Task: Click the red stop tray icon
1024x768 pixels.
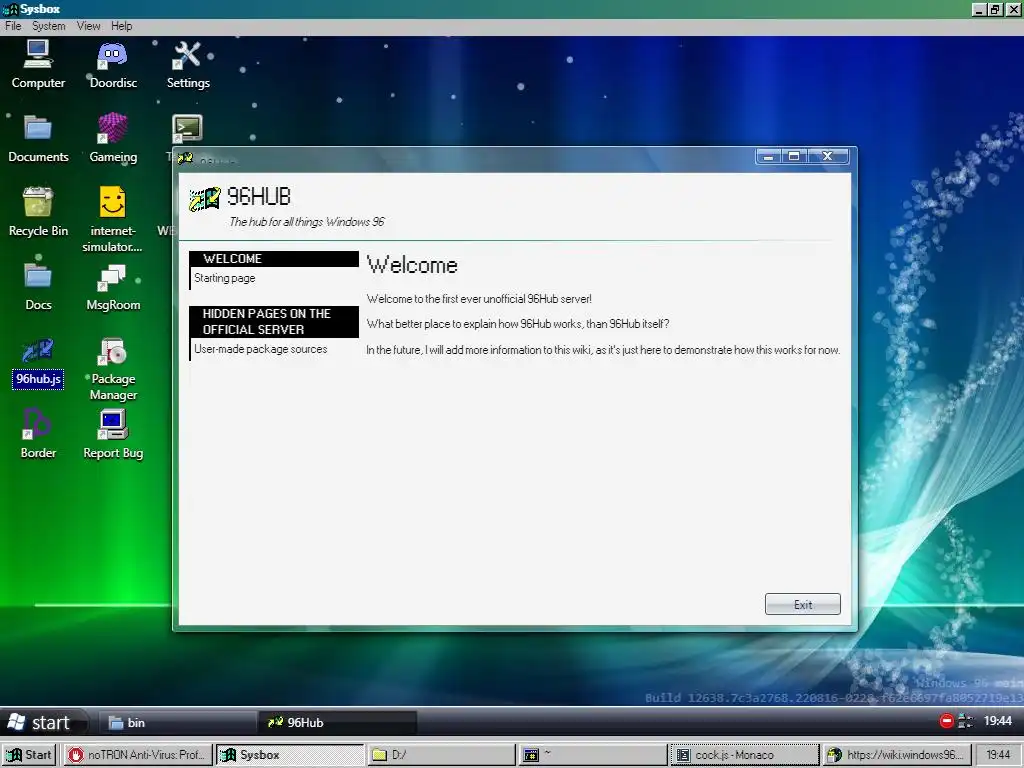Action: pos(946,721)
